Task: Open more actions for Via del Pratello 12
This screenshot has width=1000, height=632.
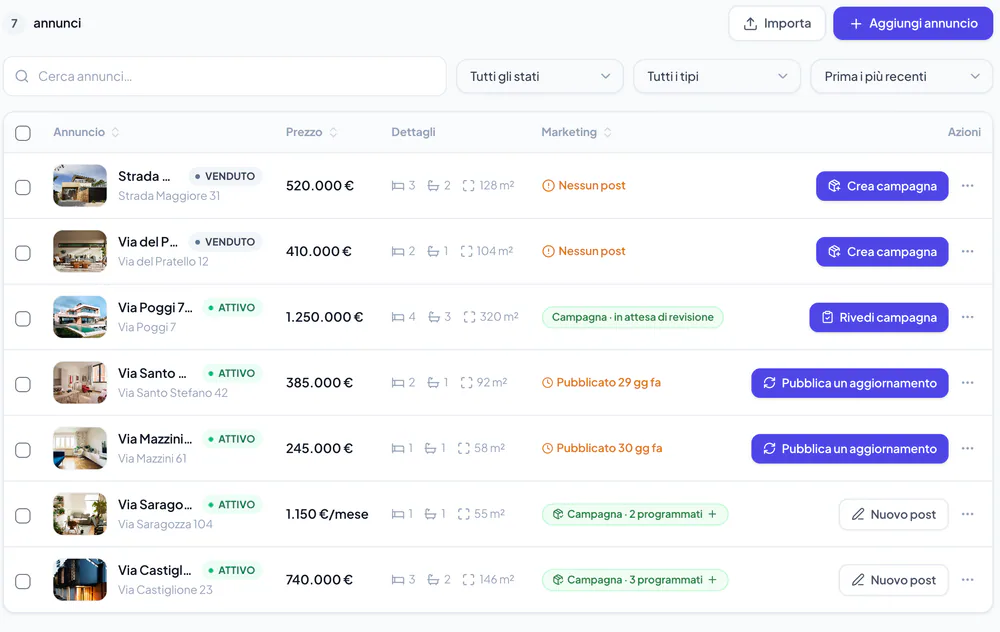Action: (x=967, y=251)
